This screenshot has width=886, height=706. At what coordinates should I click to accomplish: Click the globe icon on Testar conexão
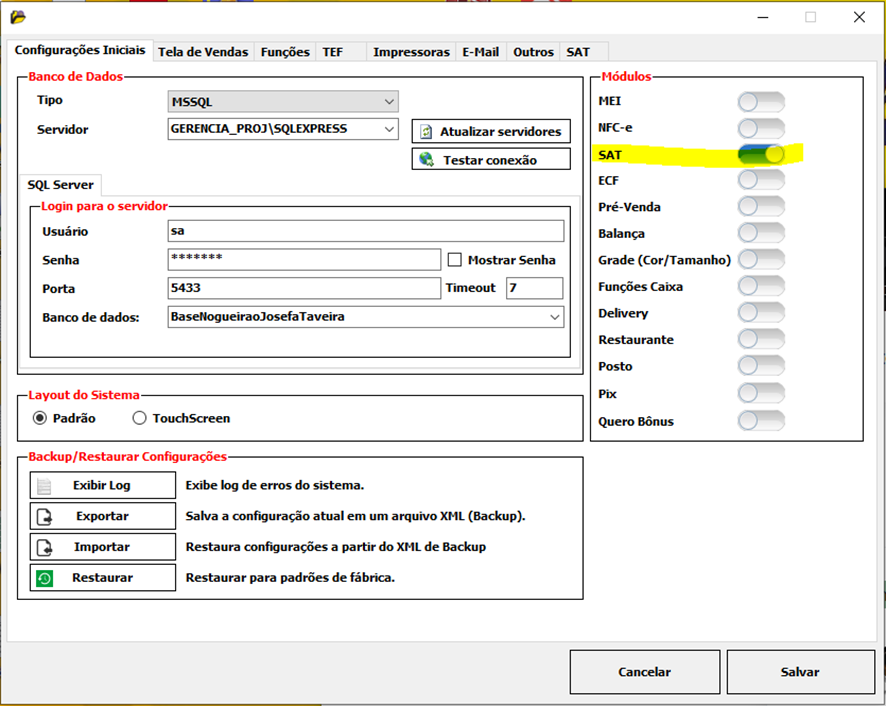coord(426,160)
